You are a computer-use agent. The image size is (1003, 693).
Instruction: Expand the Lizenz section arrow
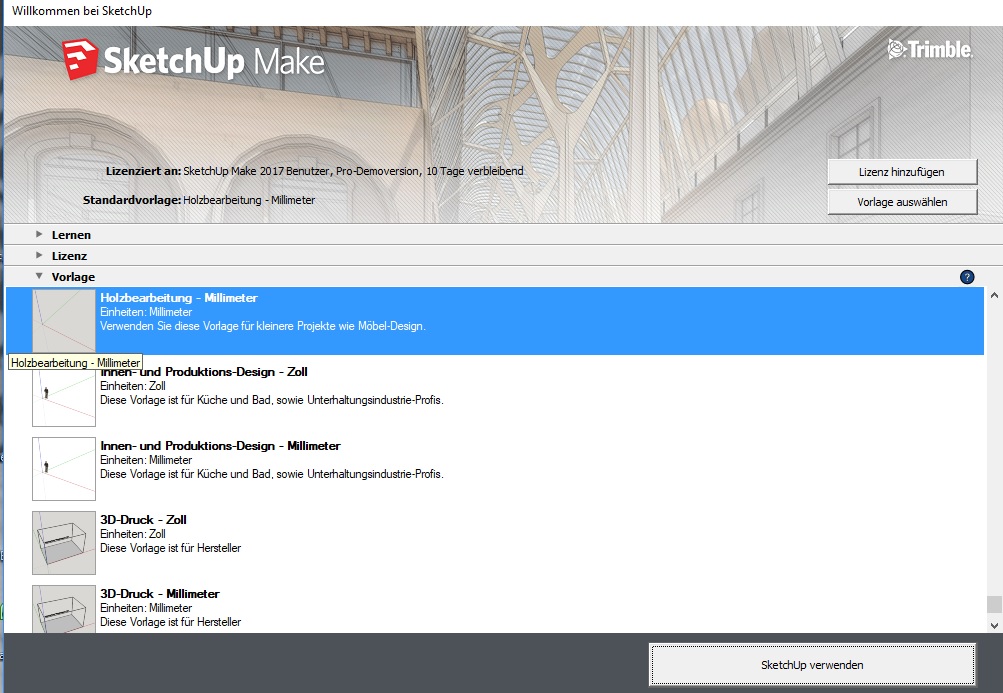click(39, 255)
